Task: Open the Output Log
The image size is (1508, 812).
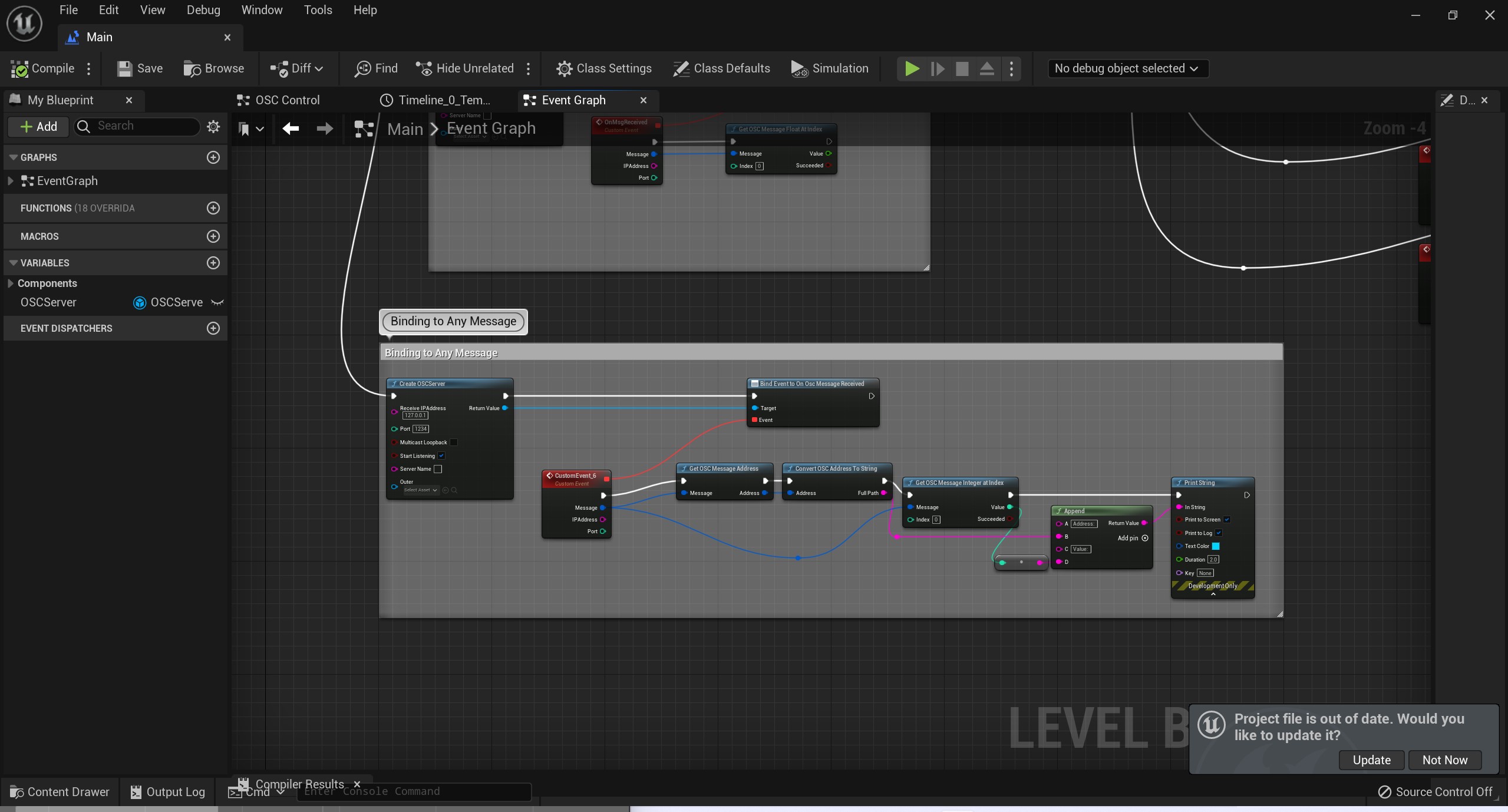Action: tap(168, 792)
